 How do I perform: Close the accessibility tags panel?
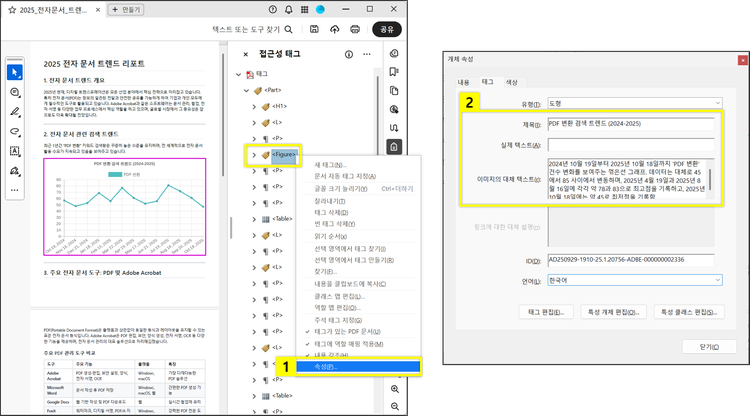245,55
